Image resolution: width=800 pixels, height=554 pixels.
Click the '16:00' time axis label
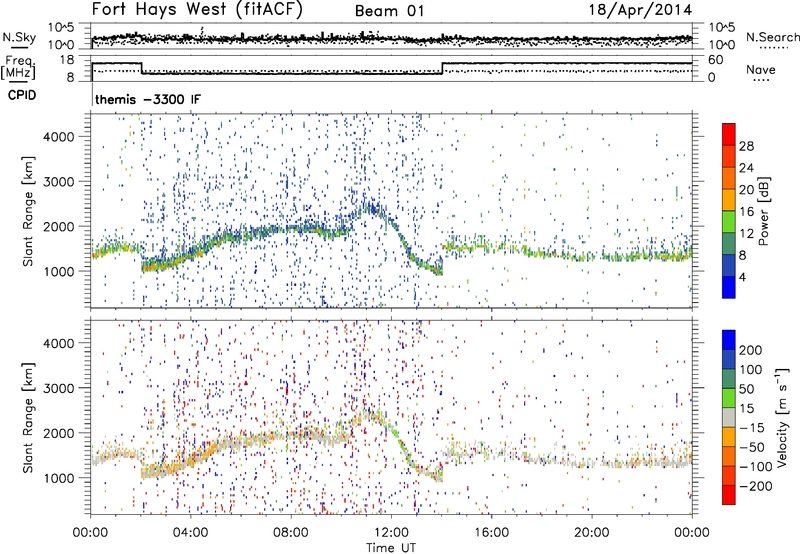click(491, 533)
